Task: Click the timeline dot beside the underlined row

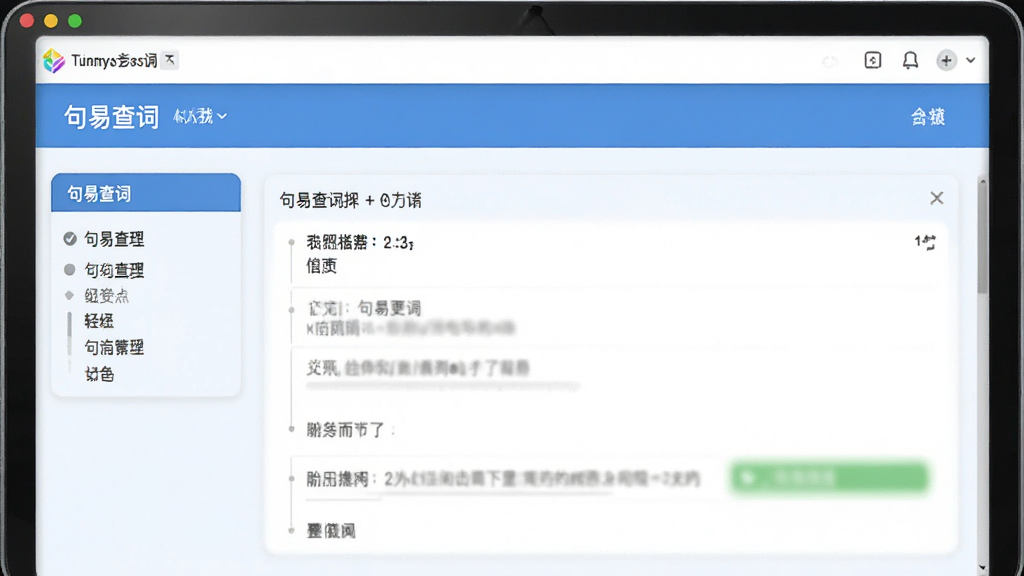Action: 291,479
